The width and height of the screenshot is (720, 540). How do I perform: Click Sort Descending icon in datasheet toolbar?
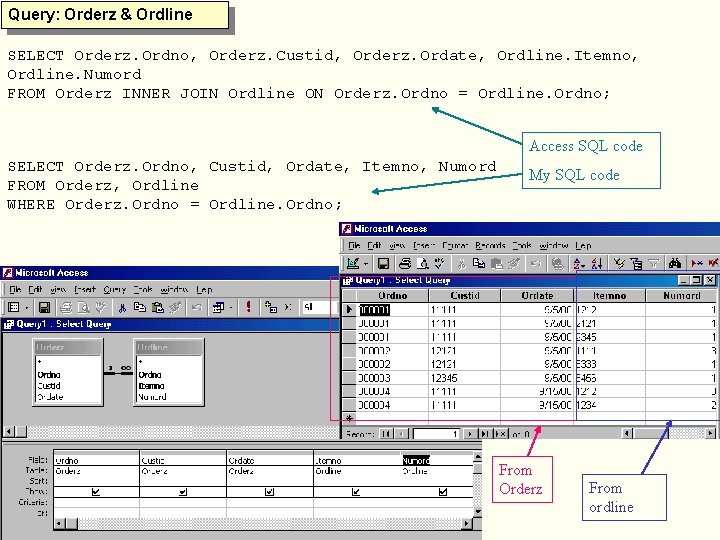pyautogui.click(x=596, y=263)
